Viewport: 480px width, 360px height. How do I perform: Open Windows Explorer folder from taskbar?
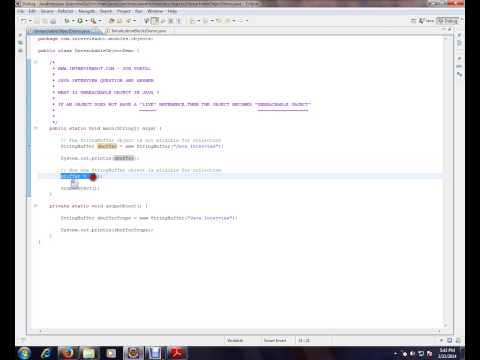tap(89, 353)
